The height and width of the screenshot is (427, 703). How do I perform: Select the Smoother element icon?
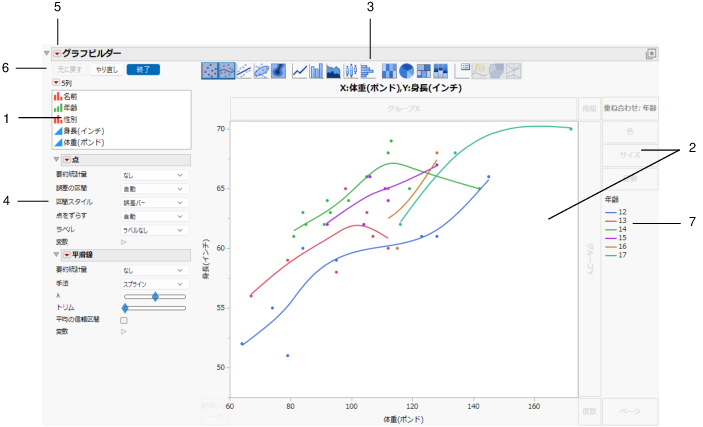pyautogui.click(x=226, y=71)
